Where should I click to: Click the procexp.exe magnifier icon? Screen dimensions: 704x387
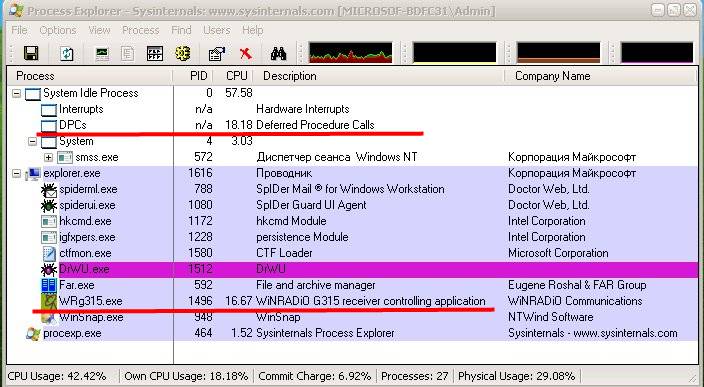click(x=33, y=333)
